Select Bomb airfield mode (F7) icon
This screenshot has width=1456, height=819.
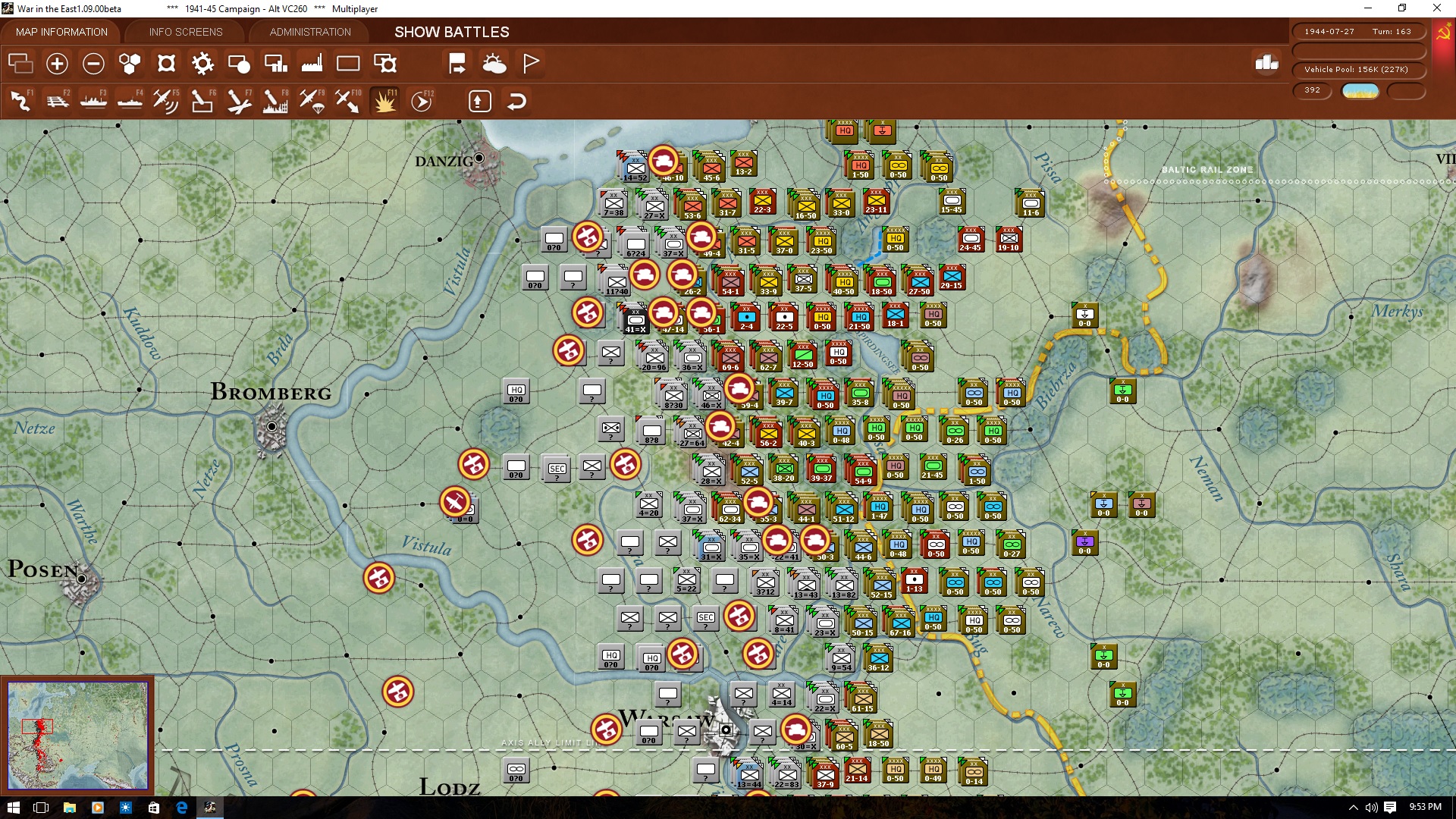[239, 101]
